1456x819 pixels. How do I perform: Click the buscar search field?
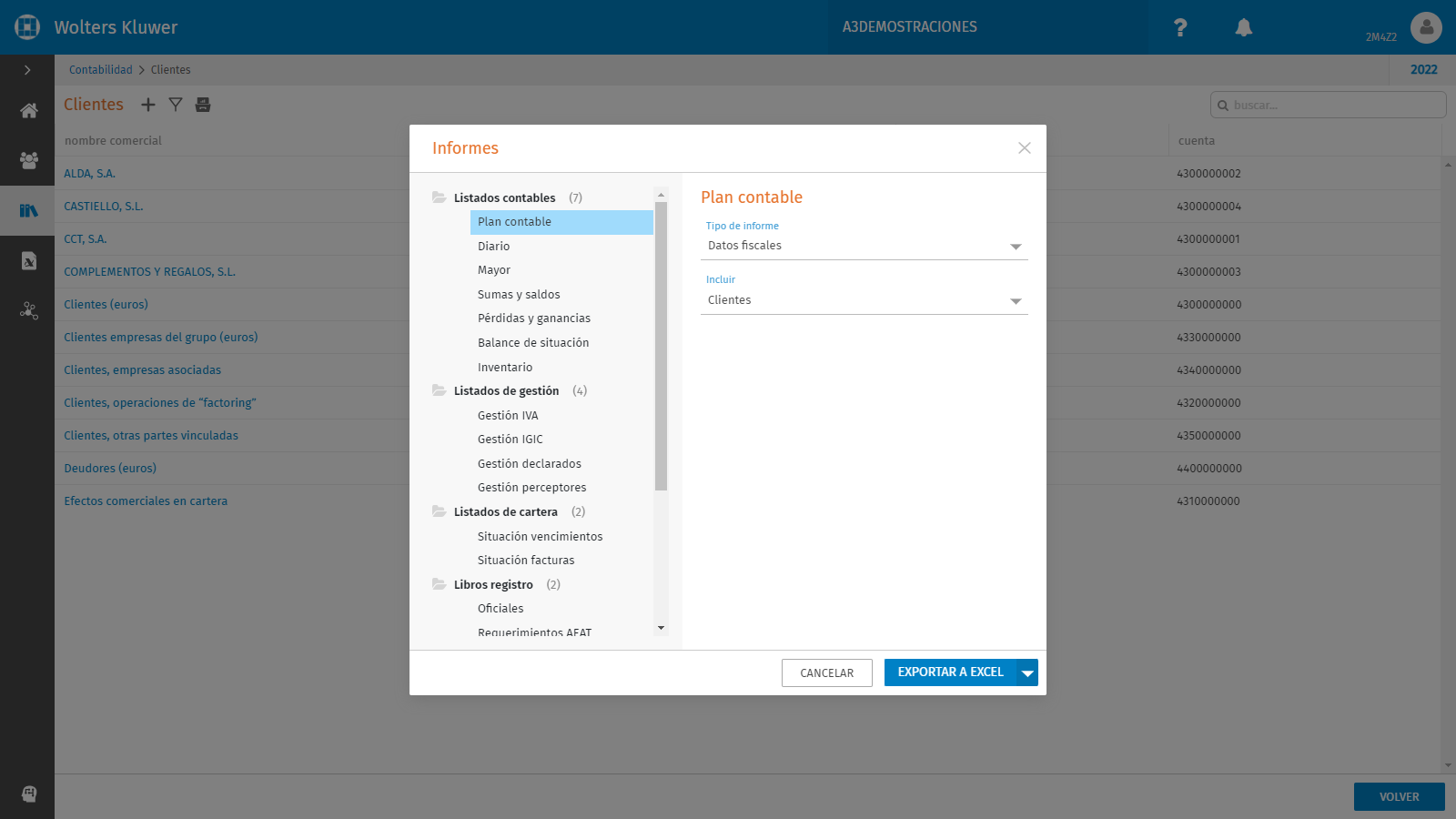click(x=1329, y=105)
